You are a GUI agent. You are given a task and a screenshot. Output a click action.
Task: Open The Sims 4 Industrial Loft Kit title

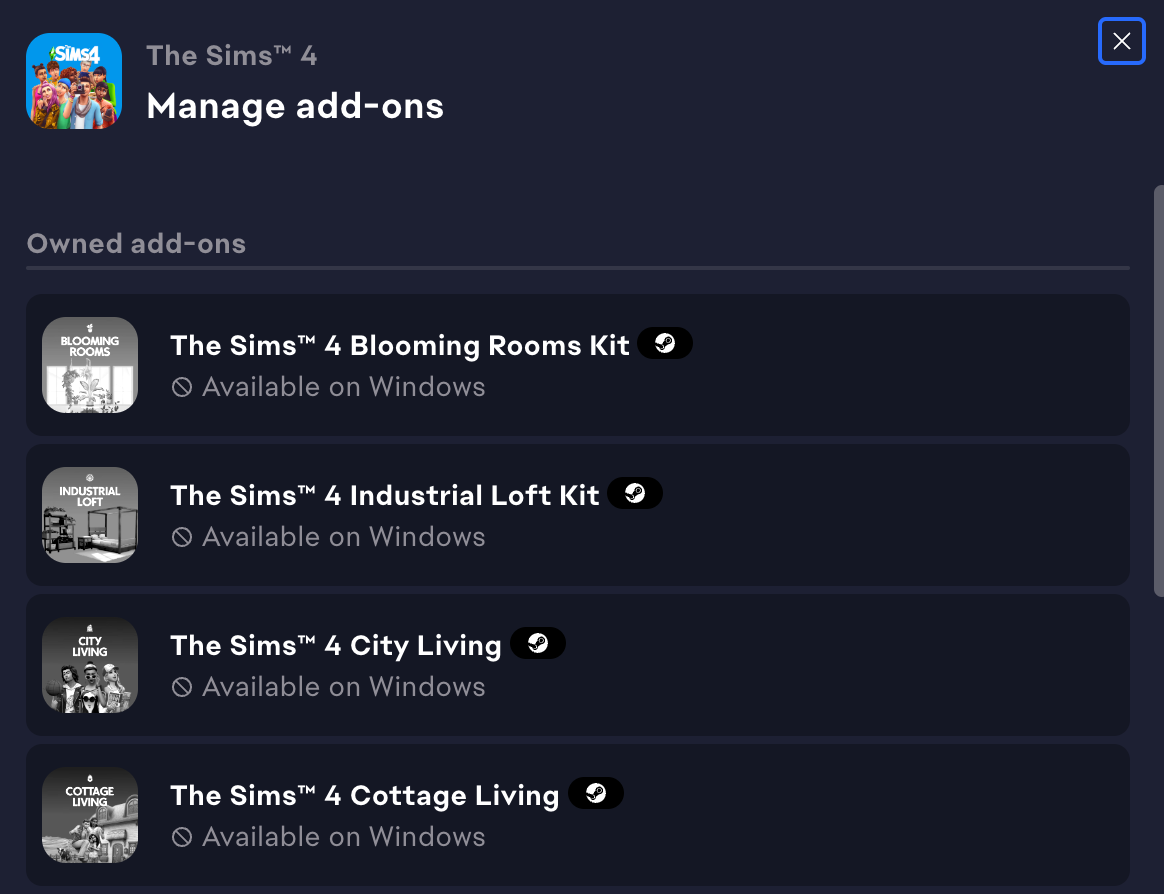coord(385,495)
